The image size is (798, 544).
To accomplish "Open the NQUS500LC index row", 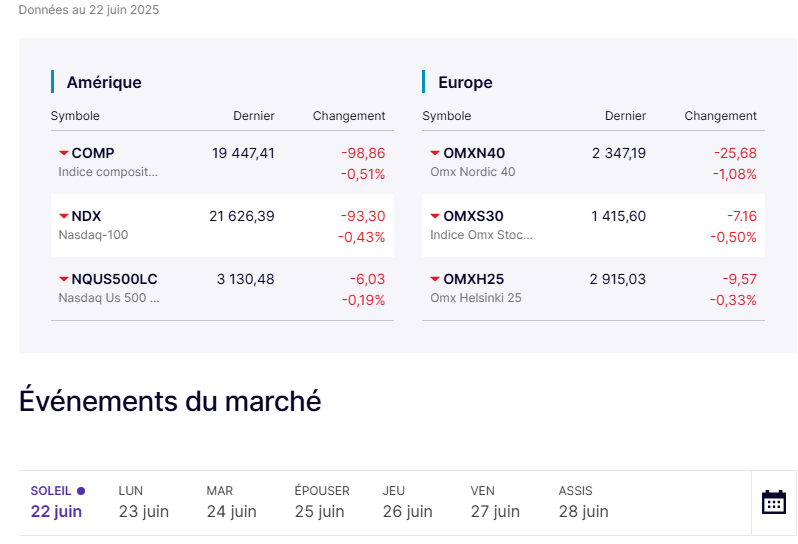I will (114, 279).
